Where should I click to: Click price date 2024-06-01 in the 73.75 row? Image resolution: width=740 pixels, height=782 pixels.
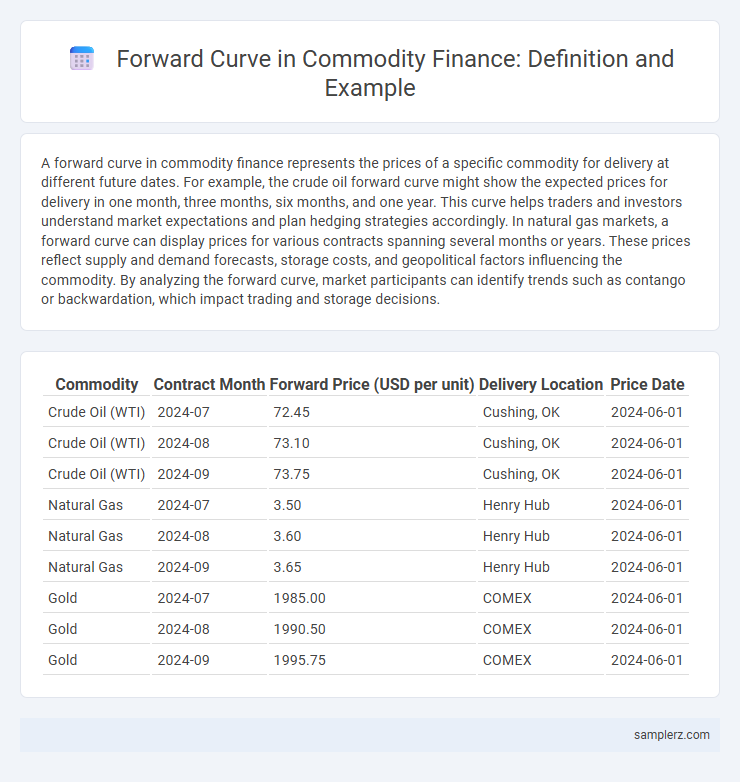[x=647, y=474]
